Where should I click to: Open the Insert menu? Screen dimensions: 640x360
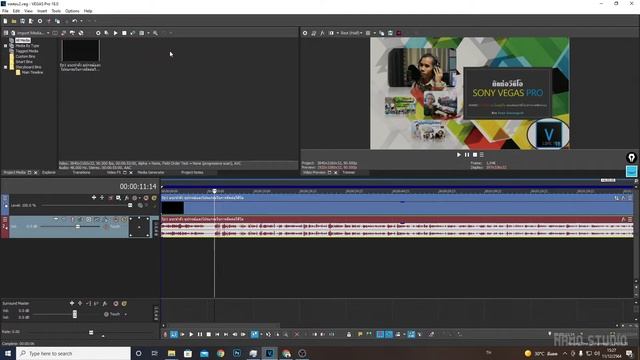[42, 11]
